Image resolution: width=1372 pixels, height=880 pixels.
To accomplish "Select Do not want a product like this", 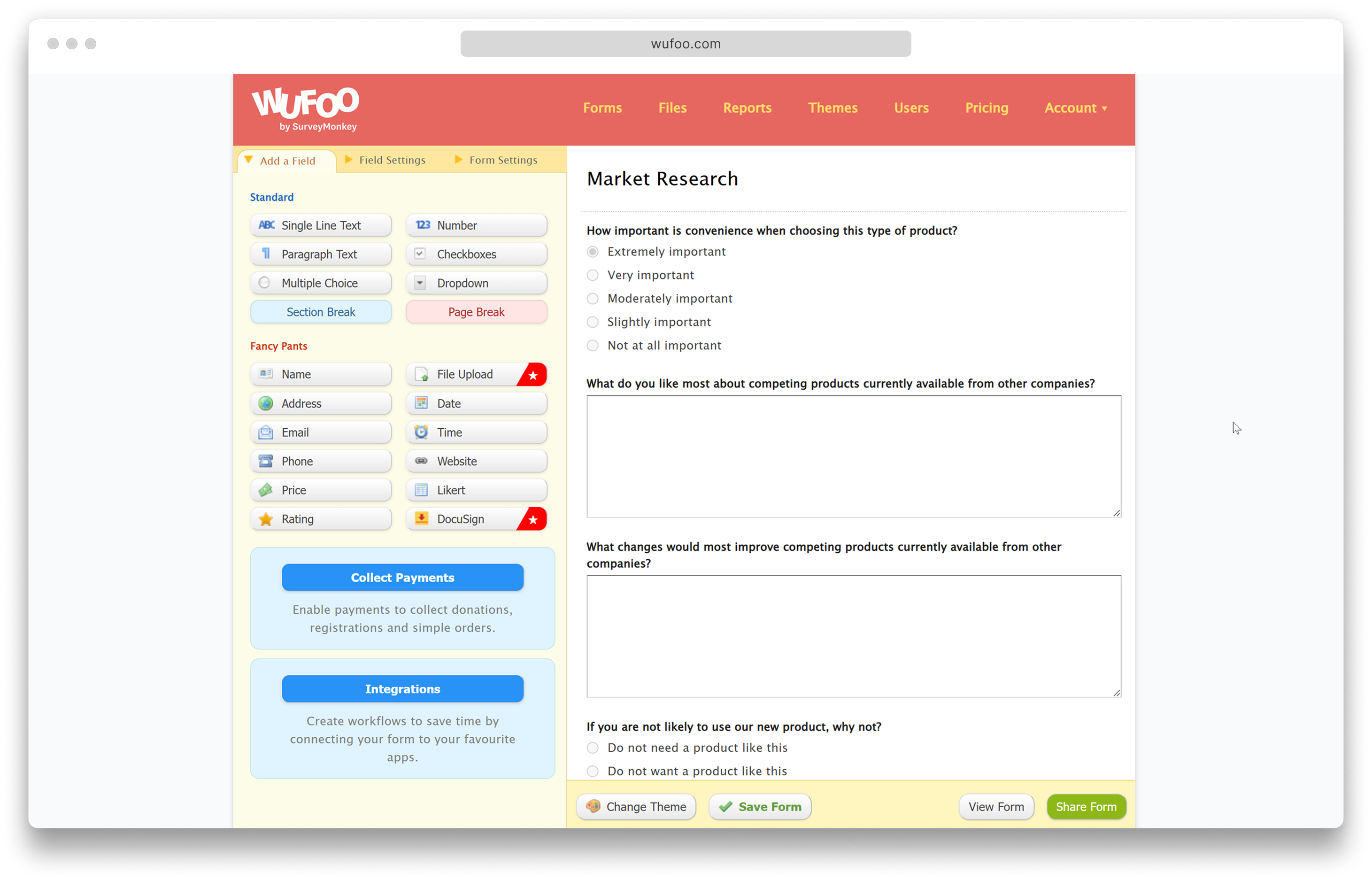I will (593, 772).
